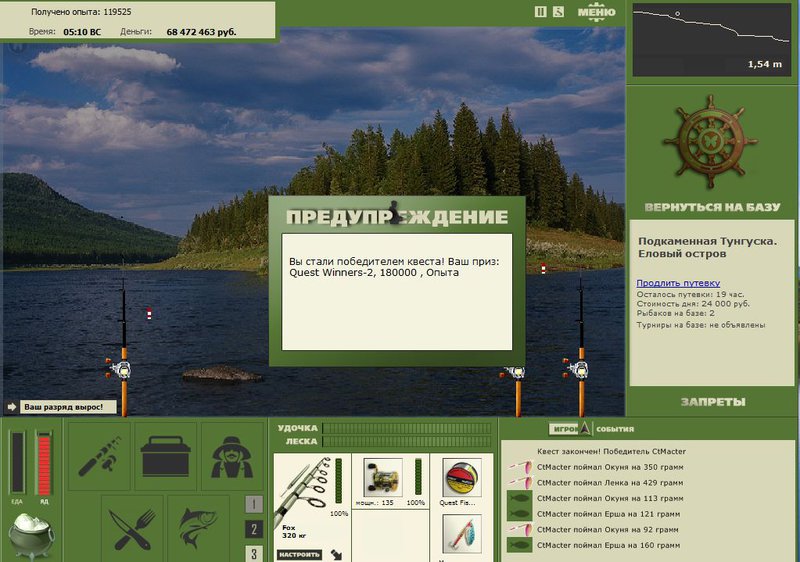Image resolution: width=800 pixels, height=562 pixels.
Task: Click the lure icon beside Ленка на 429 грамм
Action: coord(519,482)
